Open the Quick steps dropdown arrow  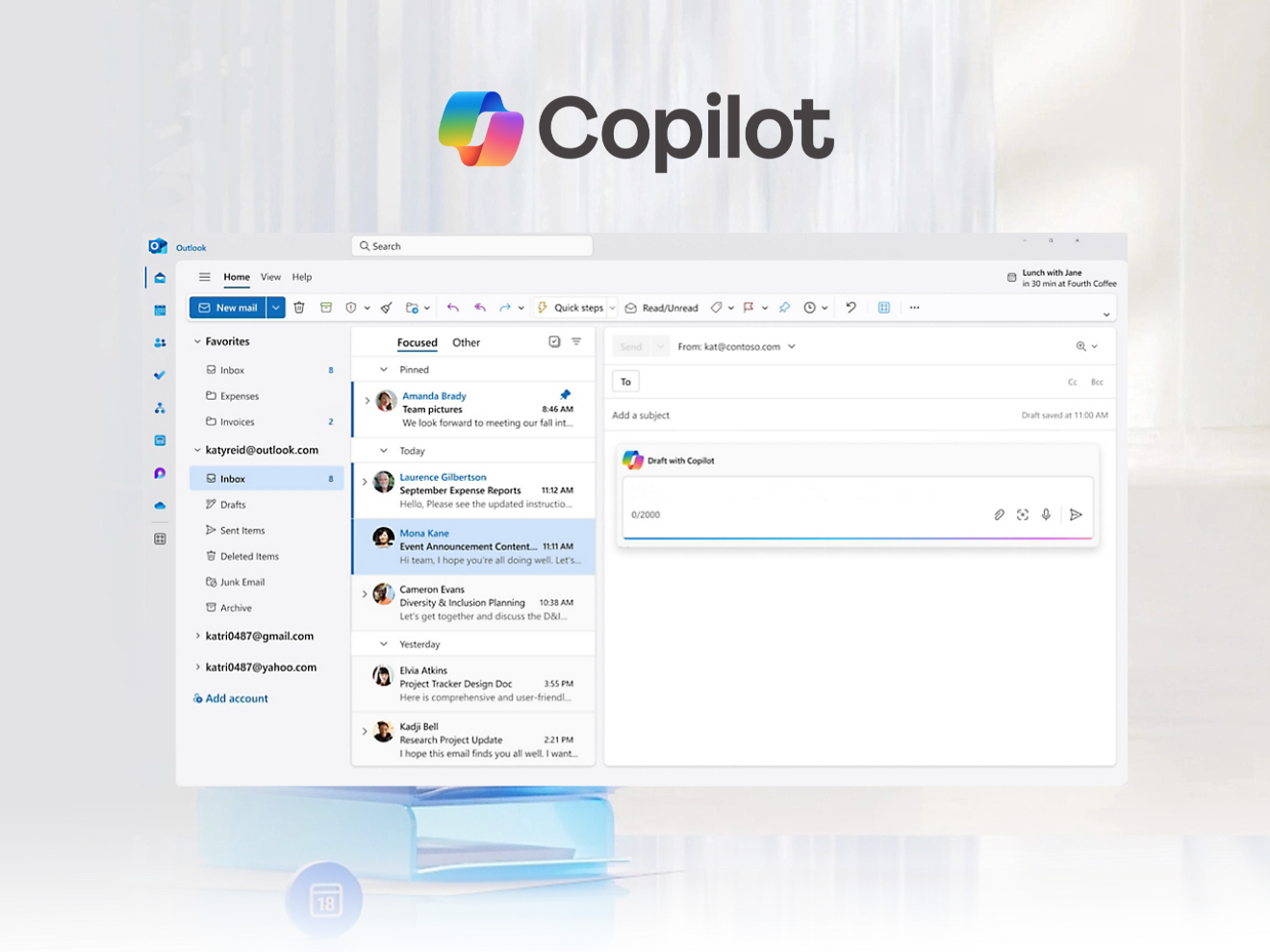pos(612,309)
